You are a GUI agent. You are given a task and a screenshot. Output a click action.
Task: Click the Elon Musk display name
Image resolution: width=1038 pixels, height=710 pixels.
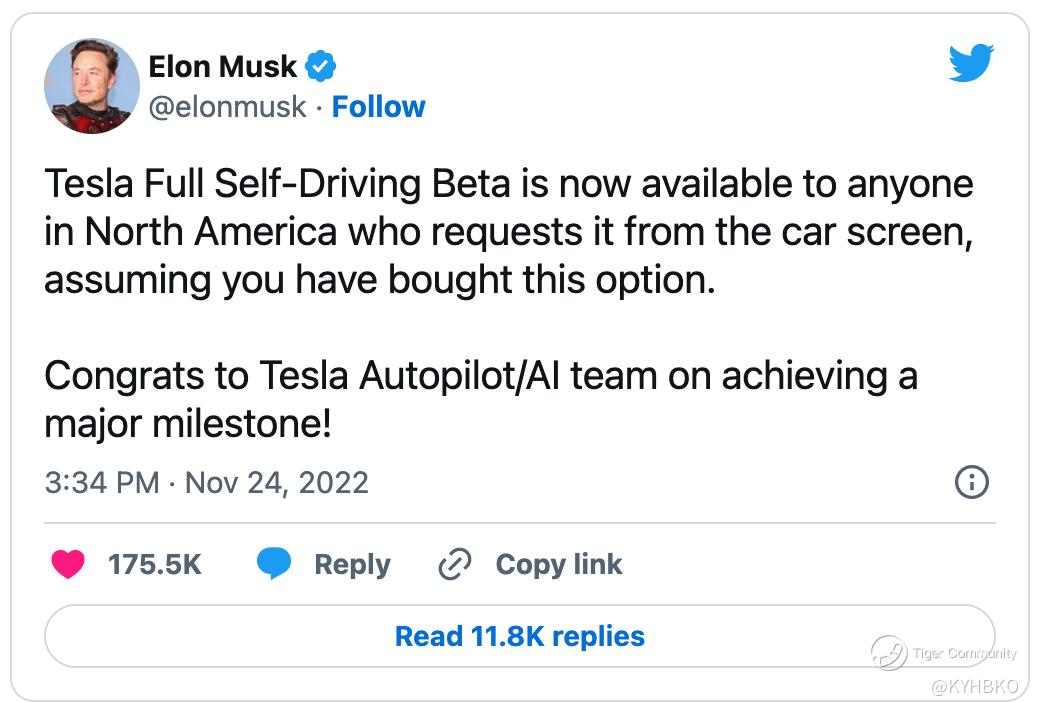click(222, 67)
